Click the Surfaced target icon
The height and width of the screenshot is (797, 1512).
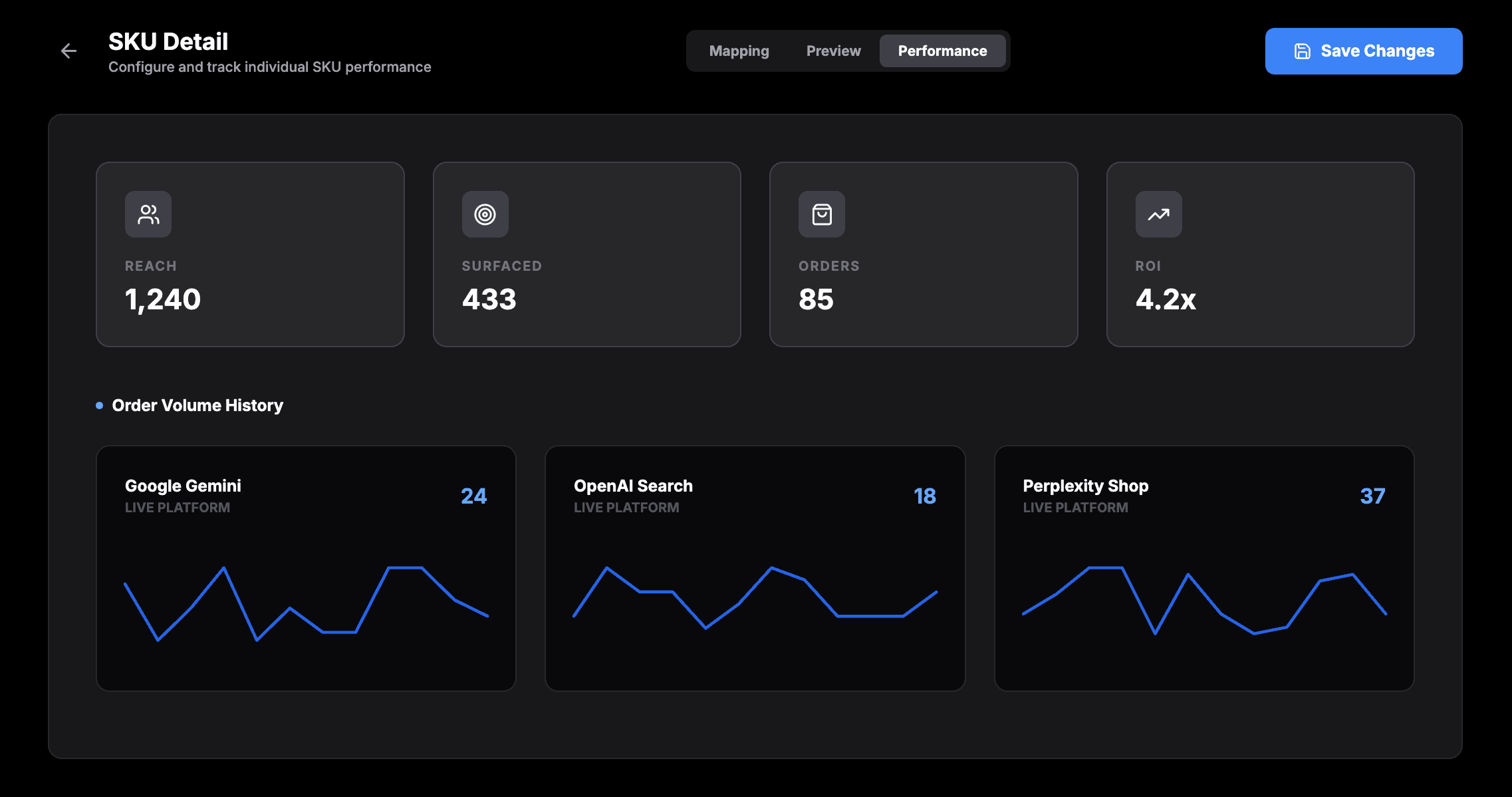(485, 214)
